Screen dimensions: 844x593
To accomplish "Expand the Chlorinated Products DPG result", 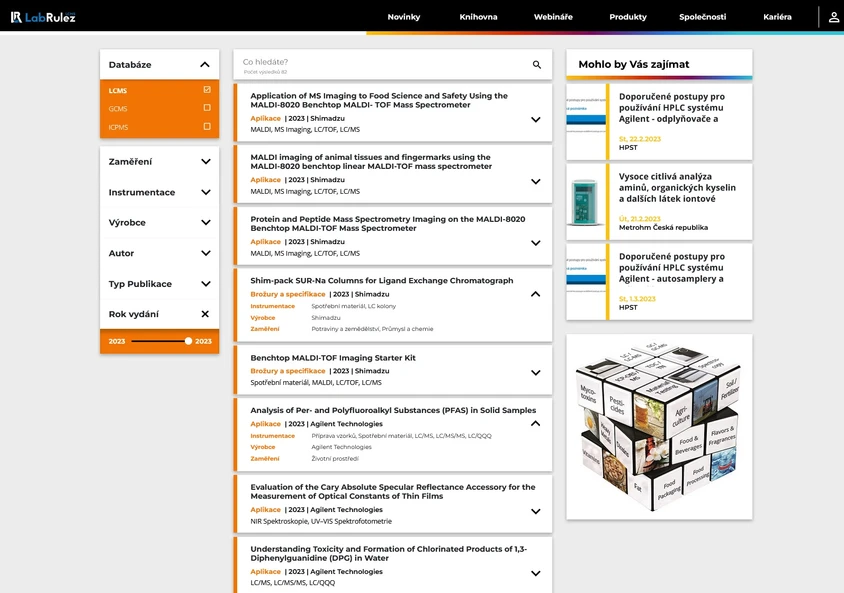I will pos(536,573).
